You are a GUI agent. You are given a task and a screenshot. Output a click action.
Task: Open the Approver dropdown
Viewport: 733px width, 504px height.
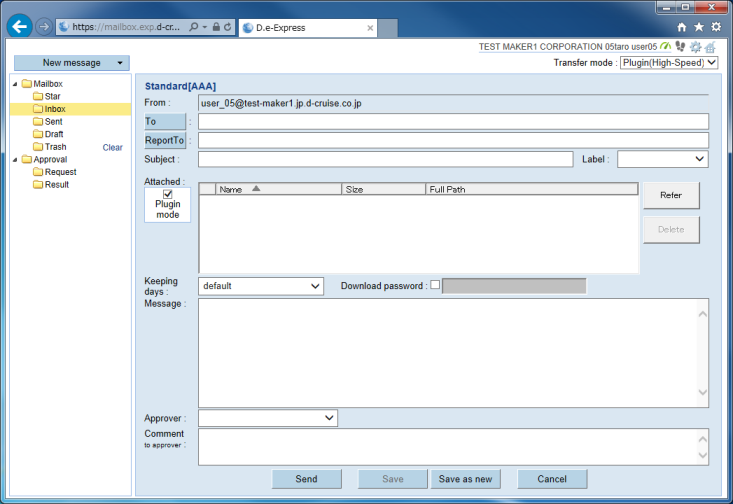coord(267,417)
